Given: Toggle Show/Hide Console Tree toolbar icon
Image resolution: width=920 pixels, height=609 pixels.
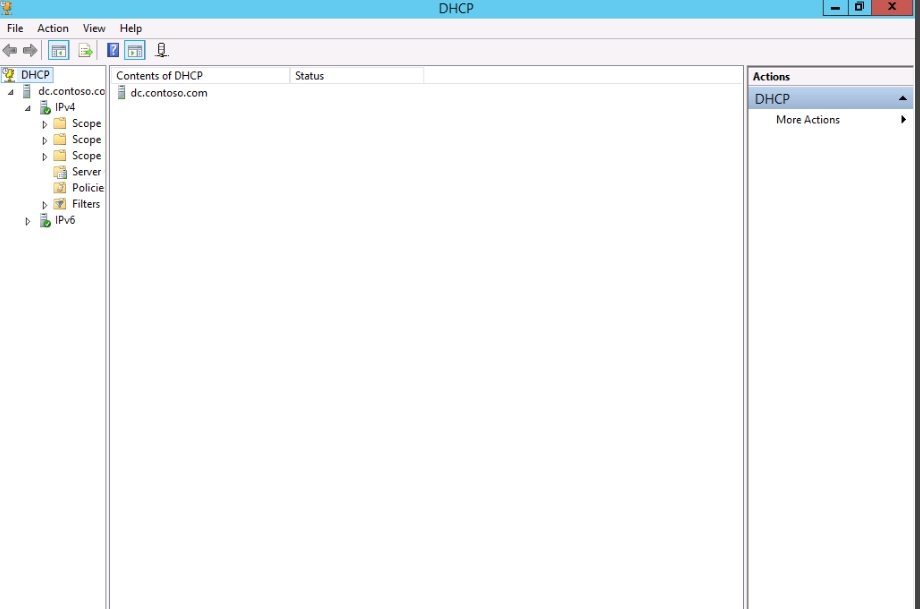Looking at the screenshot, I should point(59,50).
